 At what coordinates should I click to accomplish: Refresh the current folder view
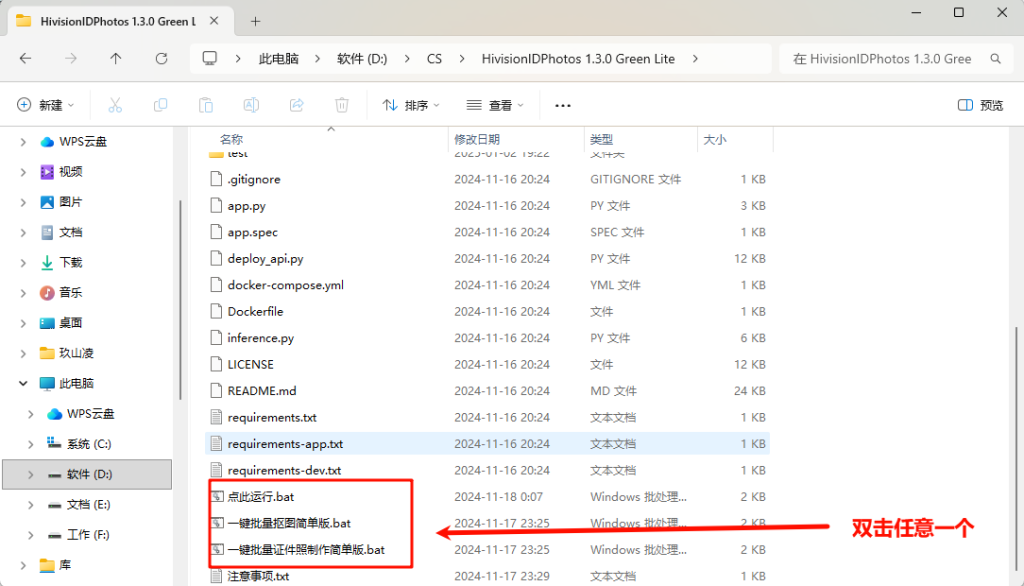click(x=160, y=59)
